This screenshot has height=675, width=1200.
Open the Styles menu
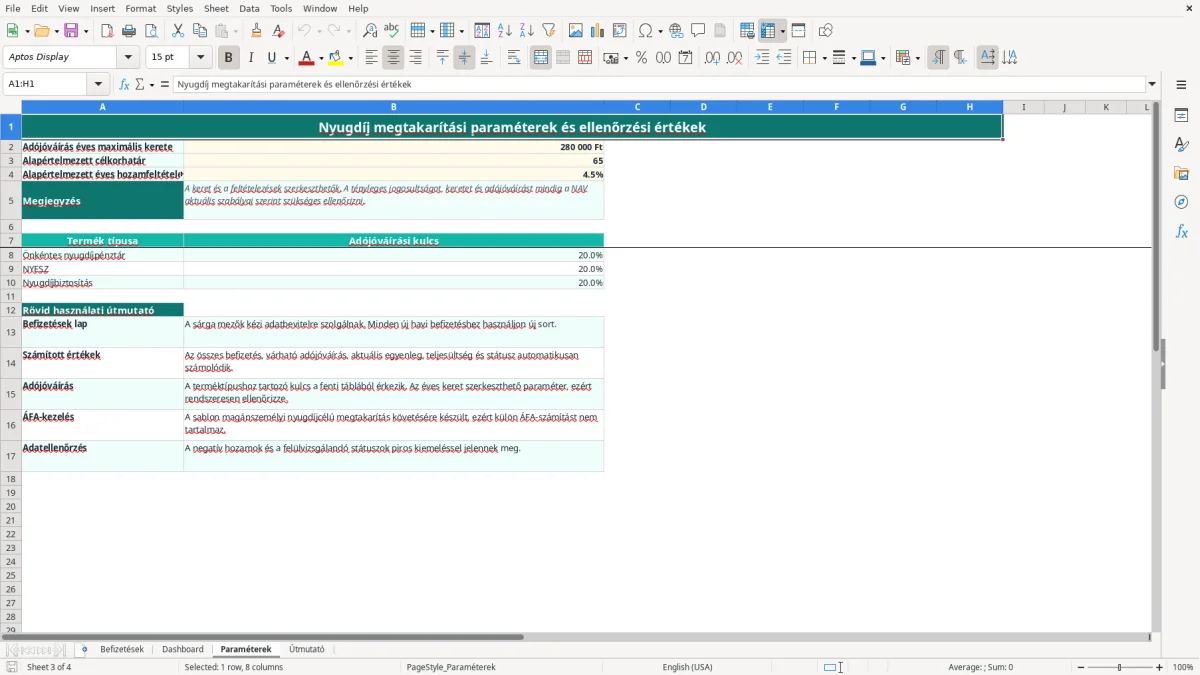(x=180, y=8)
